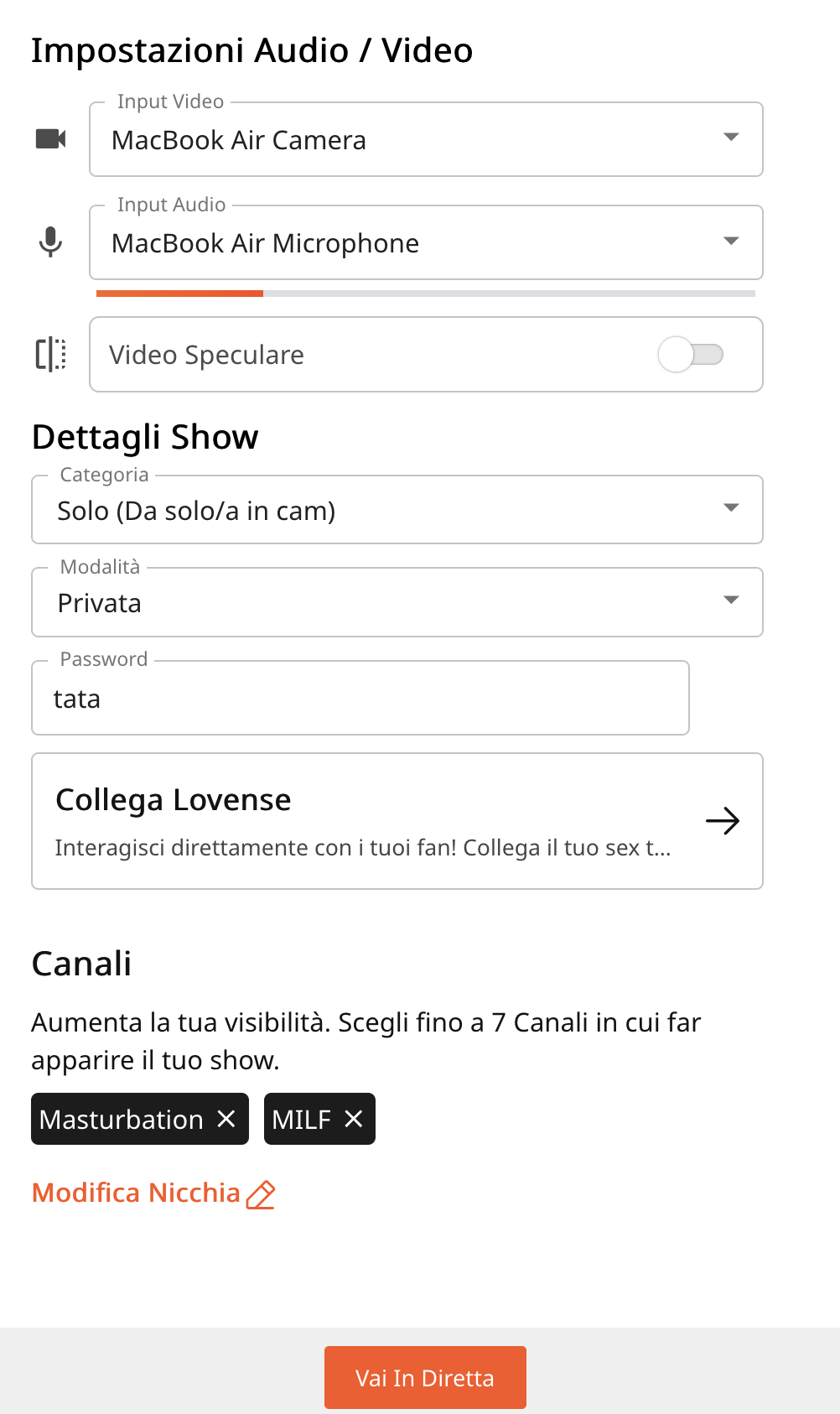The image size is (840, 1414).
Task: Start the stream with Vai In Diretta
Action: (425, 1377)
